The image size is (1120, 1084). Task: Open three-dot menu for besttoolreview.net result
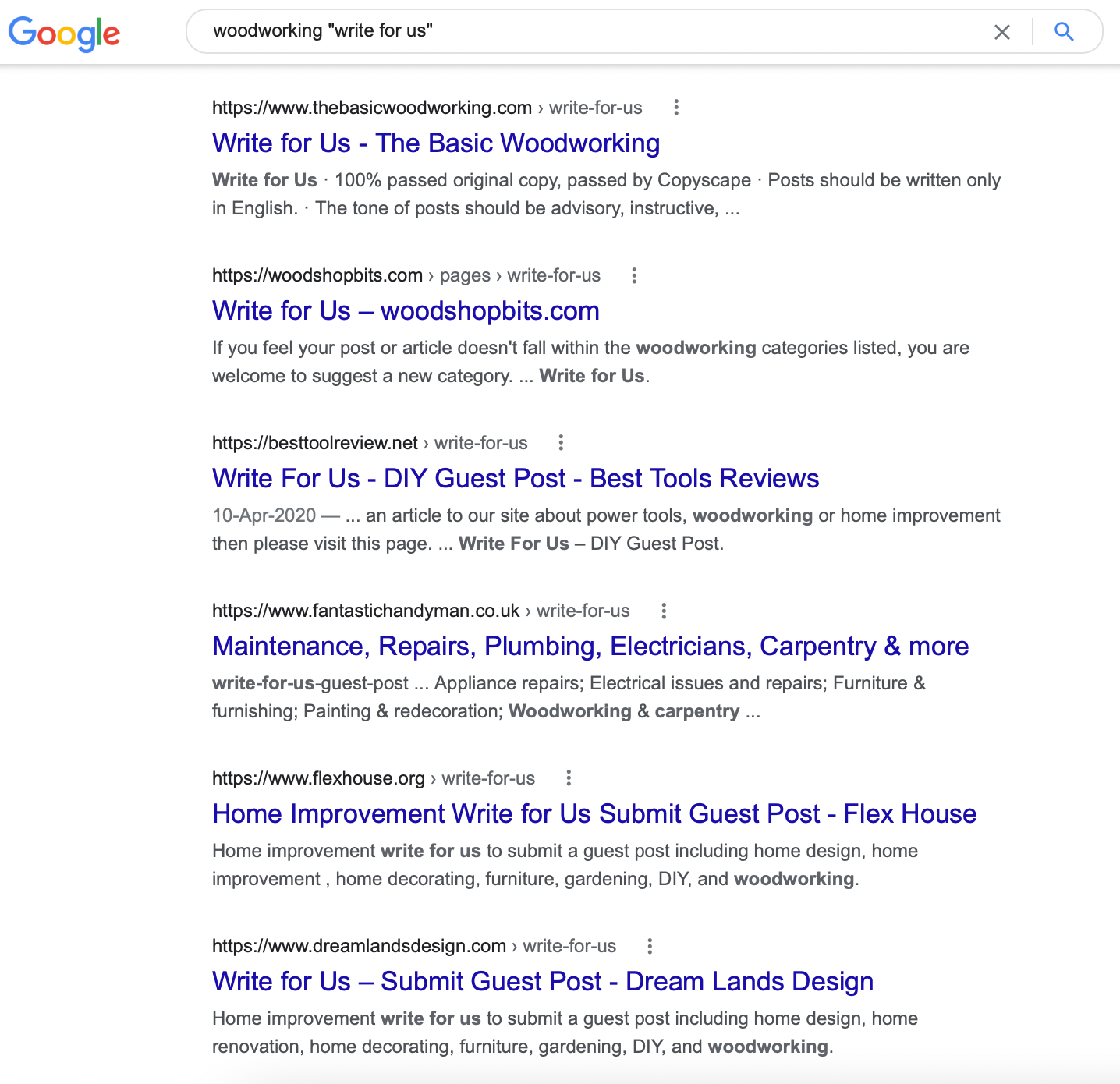pyautogui.click(x=561, y=443)
